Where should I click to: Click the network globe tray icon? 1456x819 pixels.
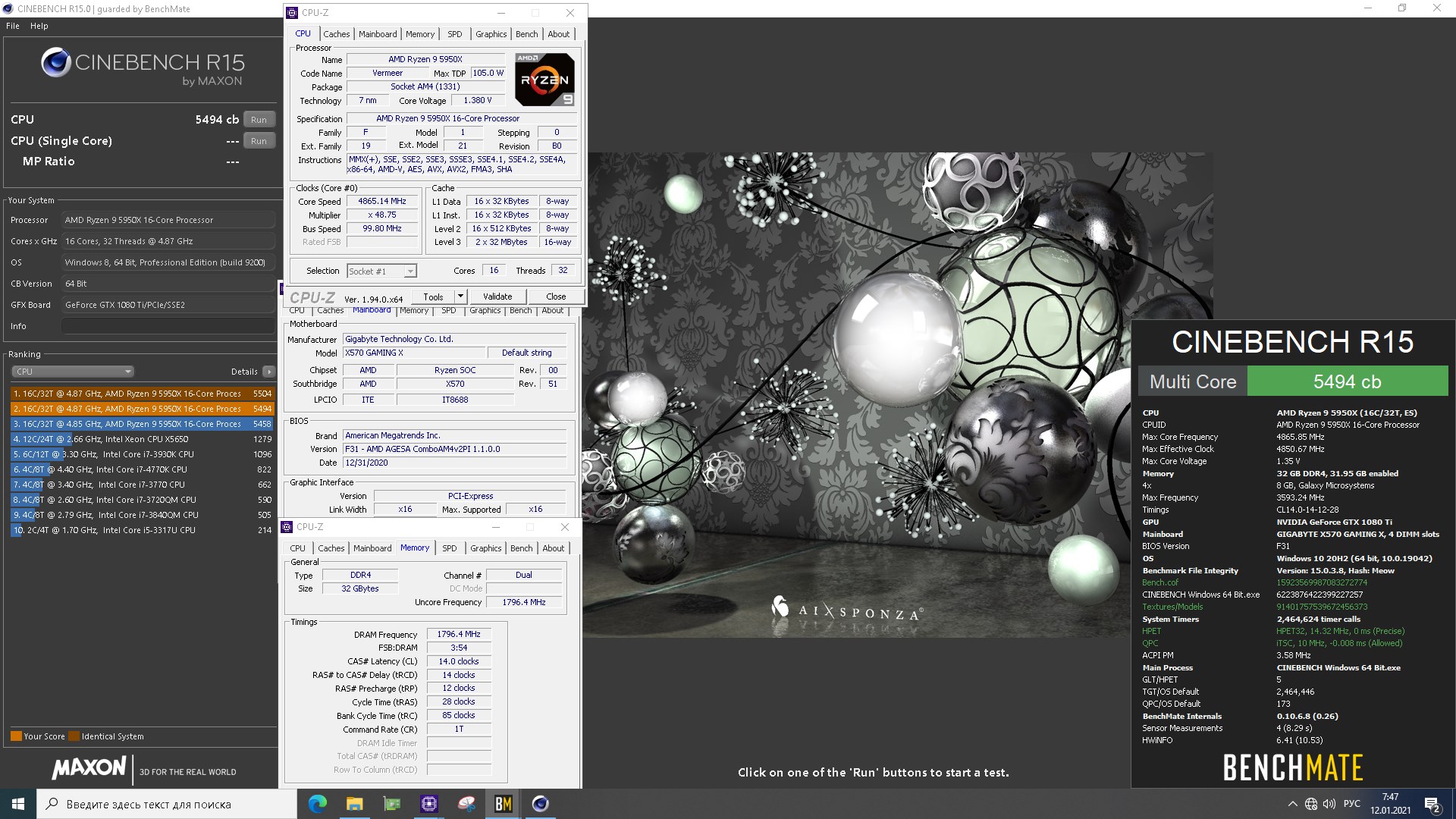pos(1311,804)
